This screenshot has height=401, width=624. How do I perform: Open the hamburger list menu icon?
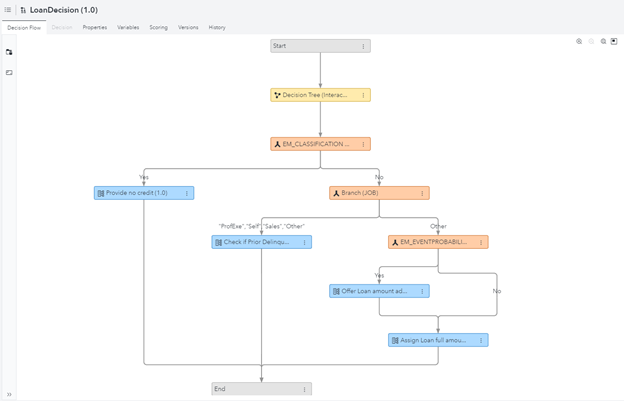(8, 9)
